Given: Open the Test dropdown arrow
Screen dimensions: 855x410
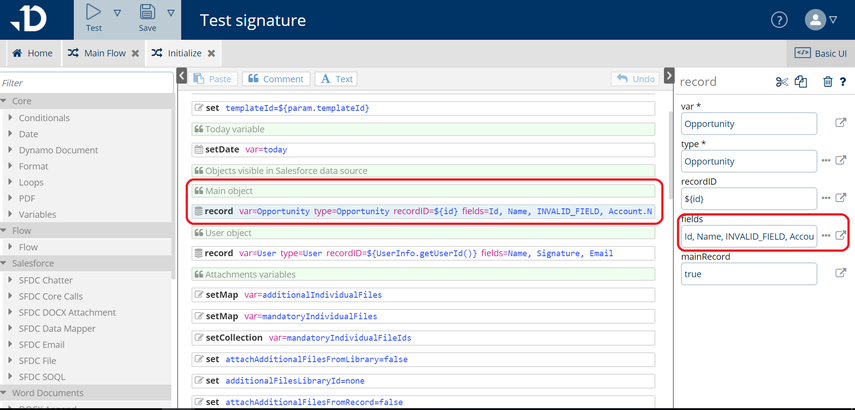Looking at the screenshot, I should [x=117, y=14].
